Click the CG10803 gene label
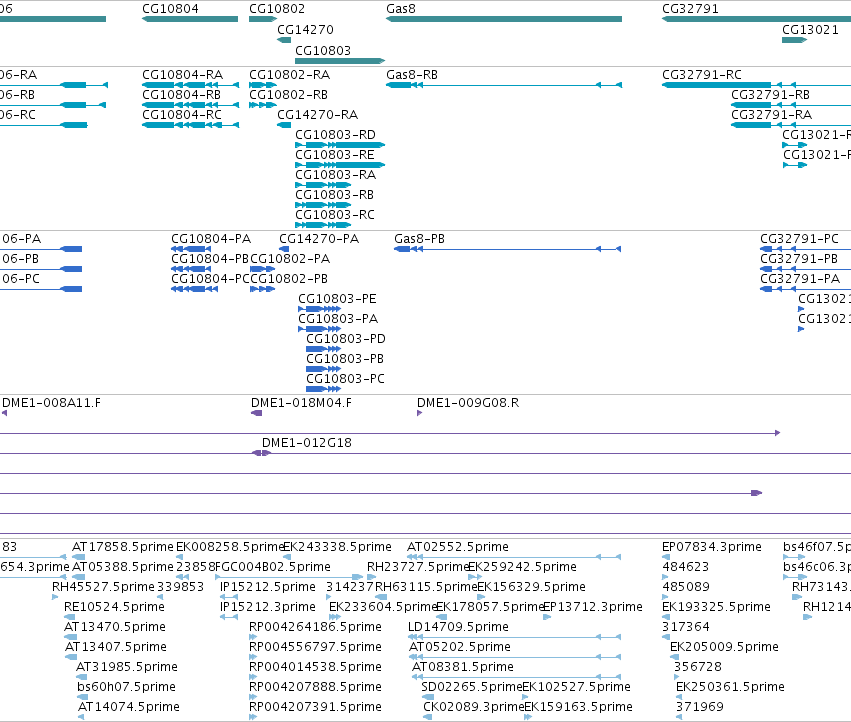The image size is (851, 722). point(323,50)
